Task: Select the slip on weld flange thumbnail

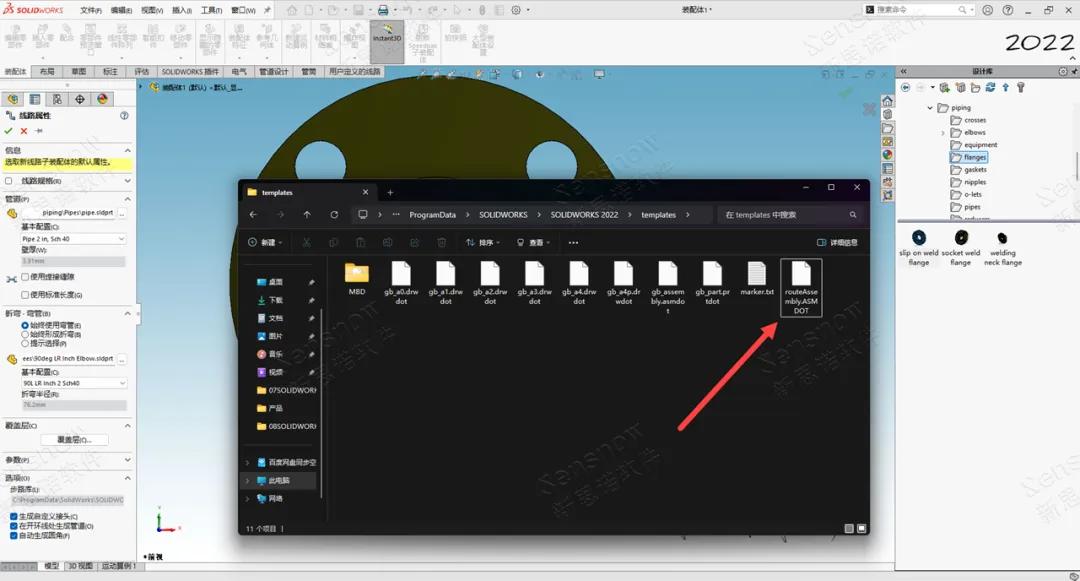Action: [x=918, y=238]
